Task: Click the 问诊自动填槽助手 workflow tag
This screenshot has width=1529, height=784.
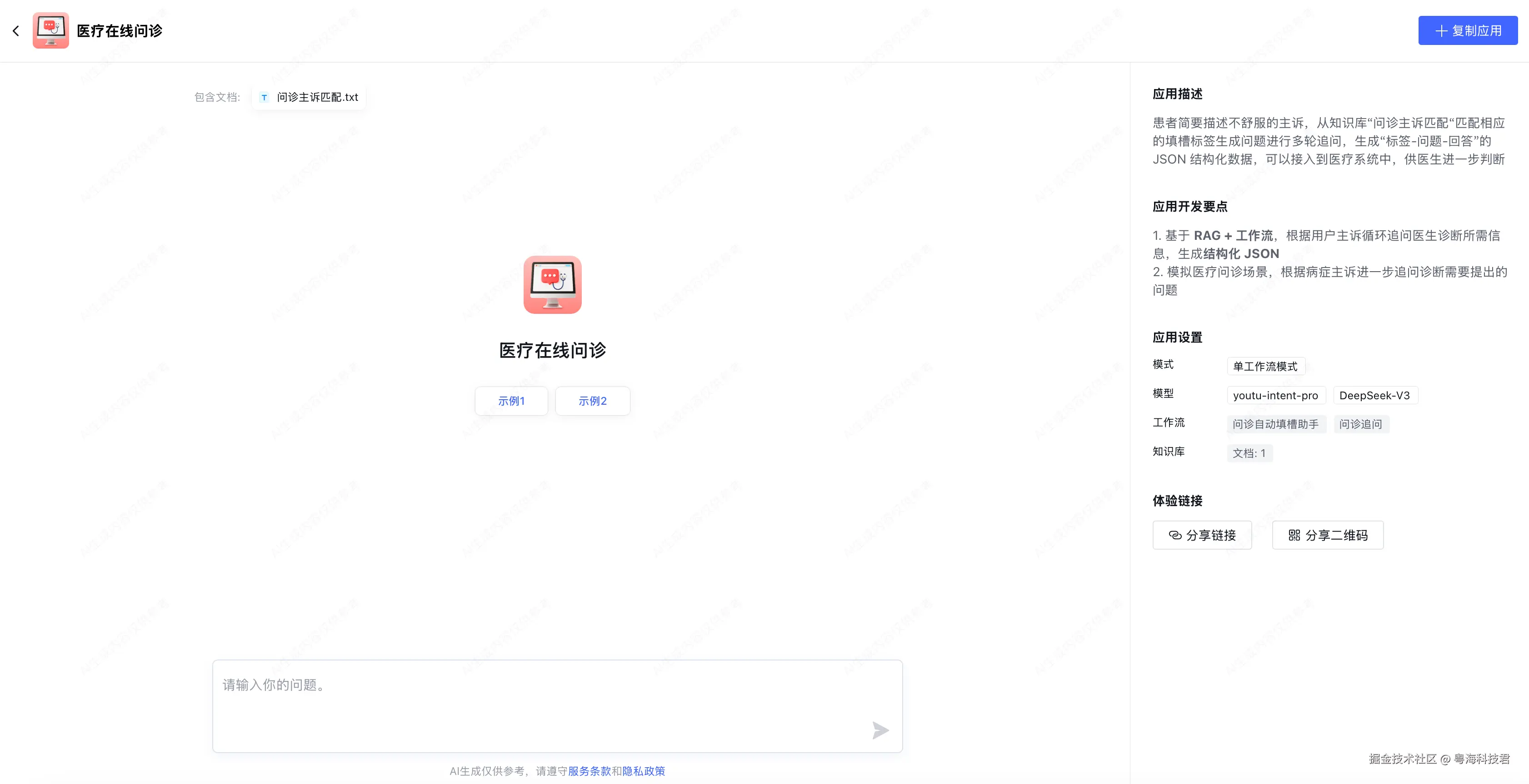Action: (x=1275, y=424)
